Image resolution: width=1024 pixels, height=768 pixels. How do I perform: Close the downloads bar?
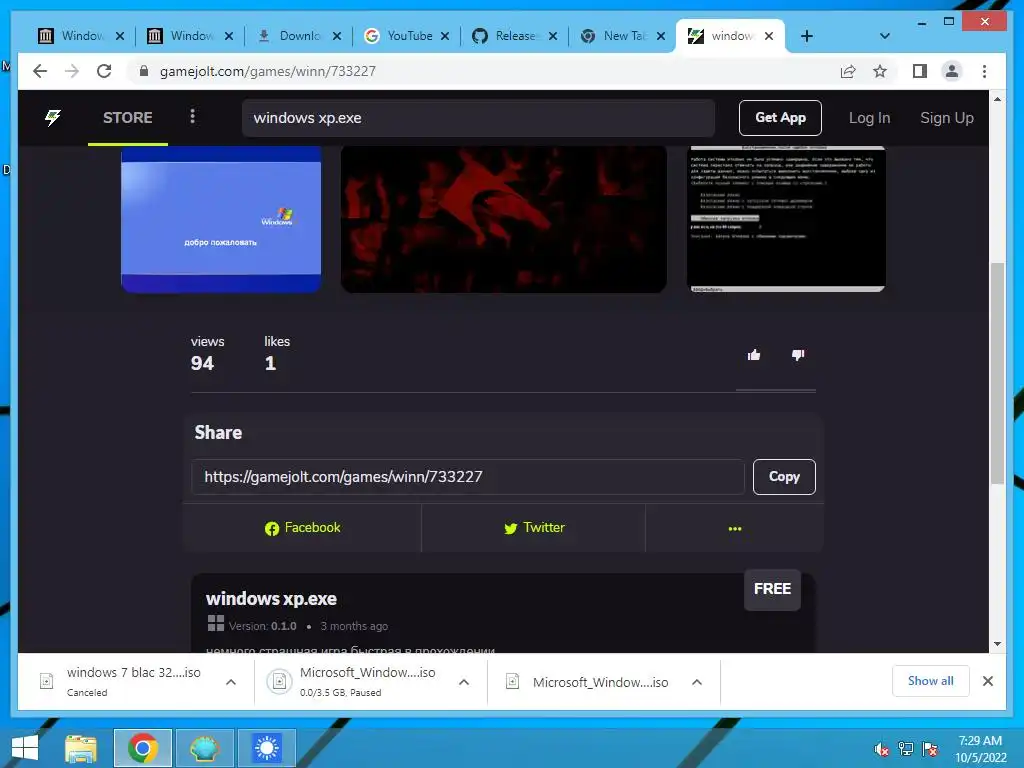click(987, 681)
